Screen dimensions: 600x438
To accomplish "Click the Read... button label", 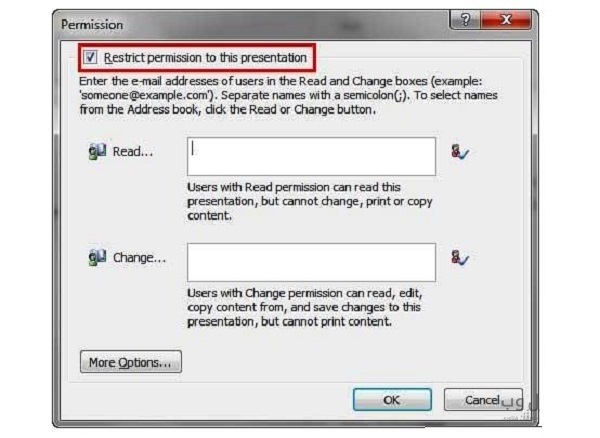I will [x=133, y=151].
